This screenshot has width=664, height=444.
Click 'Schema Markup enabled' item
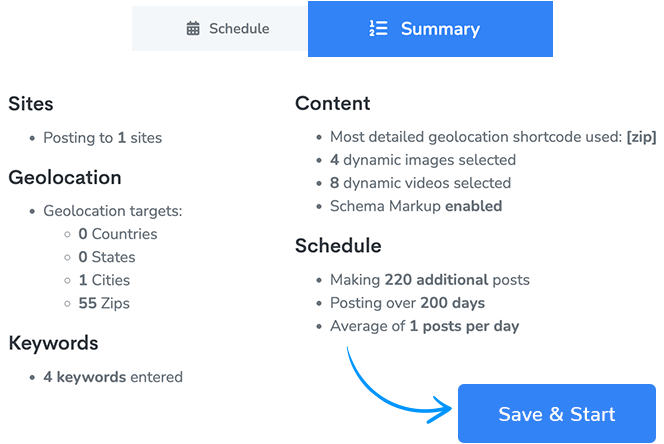416,206
